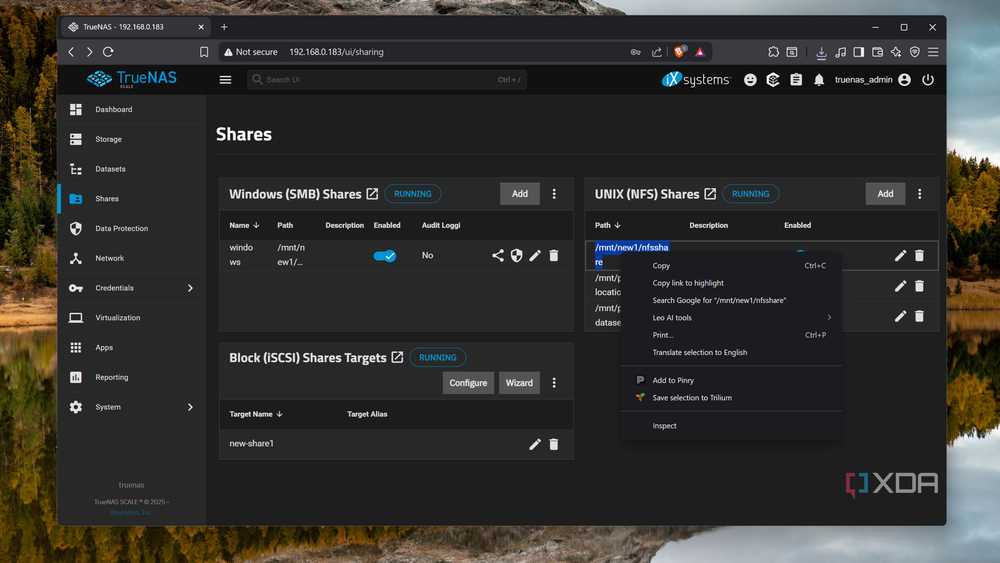Open Block (iSCSI) Shares Targets link icon
The image size is (1000, 563).
(x=397, y=357)
